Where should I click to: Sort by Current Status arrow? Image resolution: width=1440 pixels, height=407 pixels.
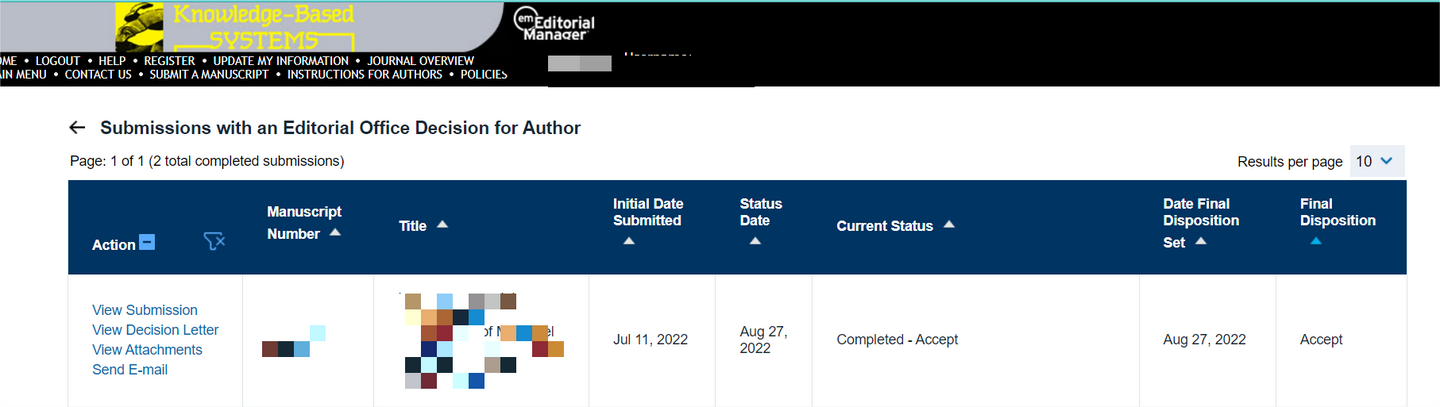[949, 225]
